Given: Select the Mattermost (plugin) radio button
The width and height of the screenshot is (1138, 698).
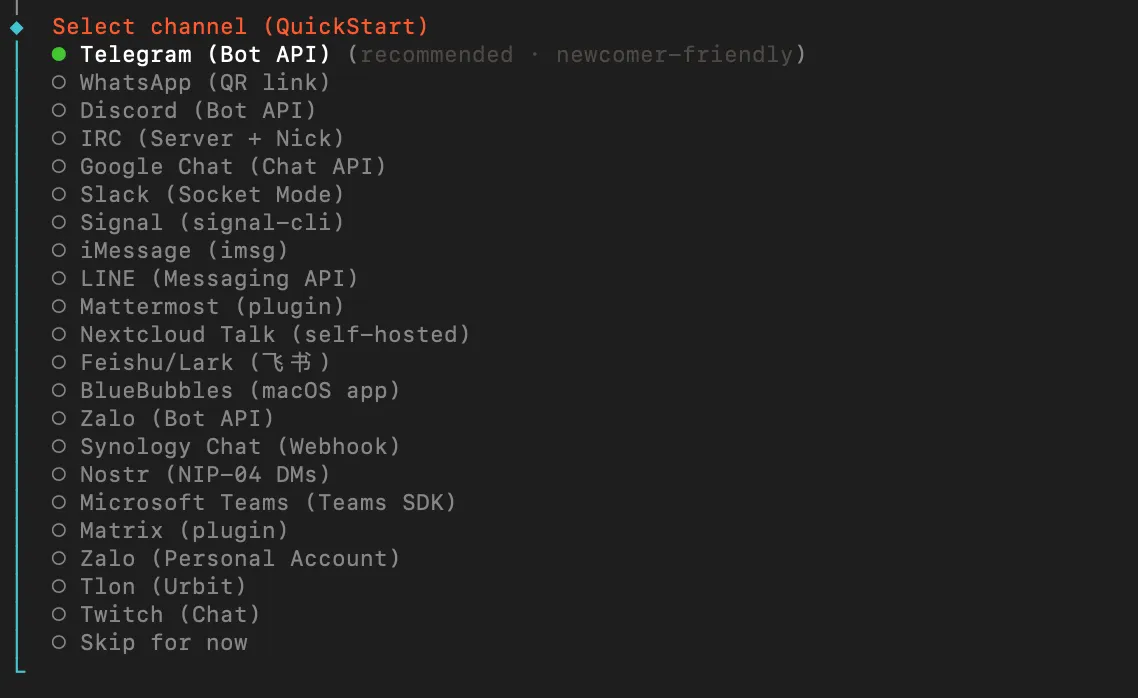Looking at the screenshot, I should point(59,306).
